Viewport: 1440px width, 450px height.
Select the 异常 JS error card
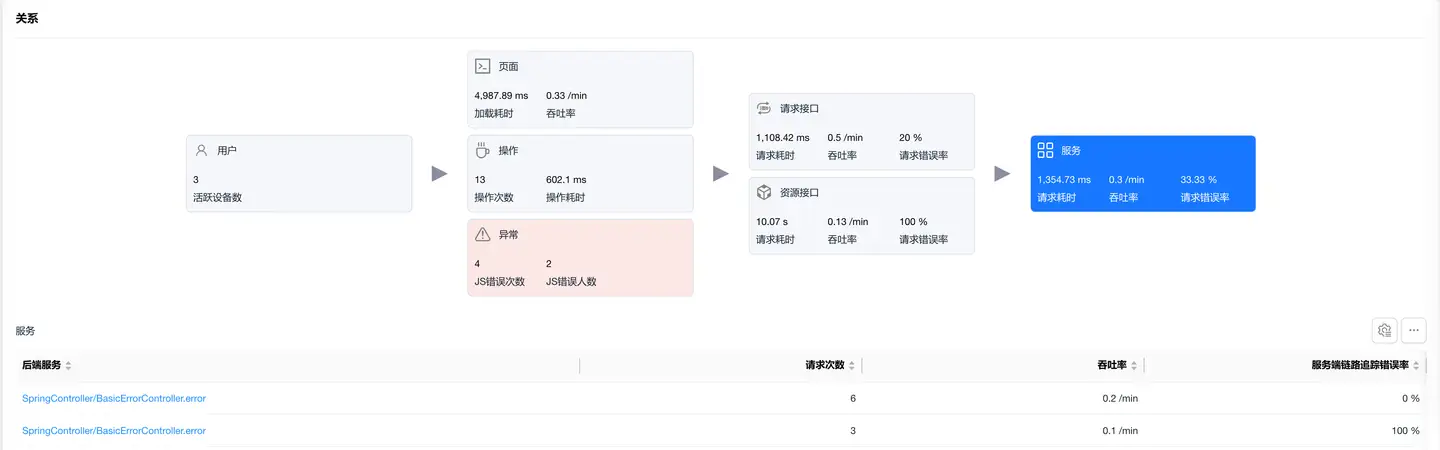pos(580,258)
